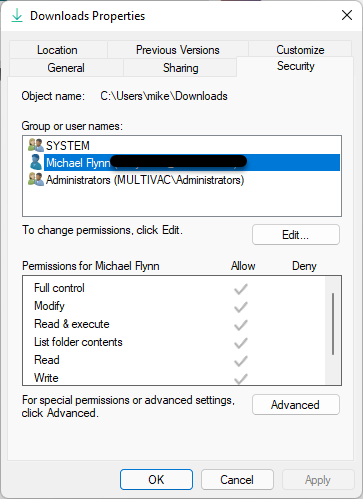Go to the Customize tab
This screenshot has width=363, height=499.
click(x=300, y=50)
